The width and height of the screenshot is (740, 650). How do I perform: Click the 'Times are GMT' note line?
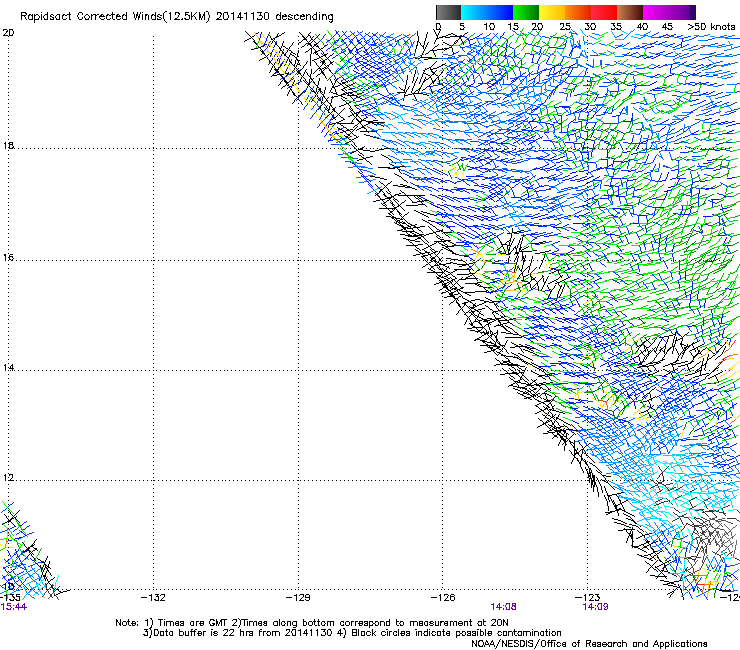[x=312, y=623]
